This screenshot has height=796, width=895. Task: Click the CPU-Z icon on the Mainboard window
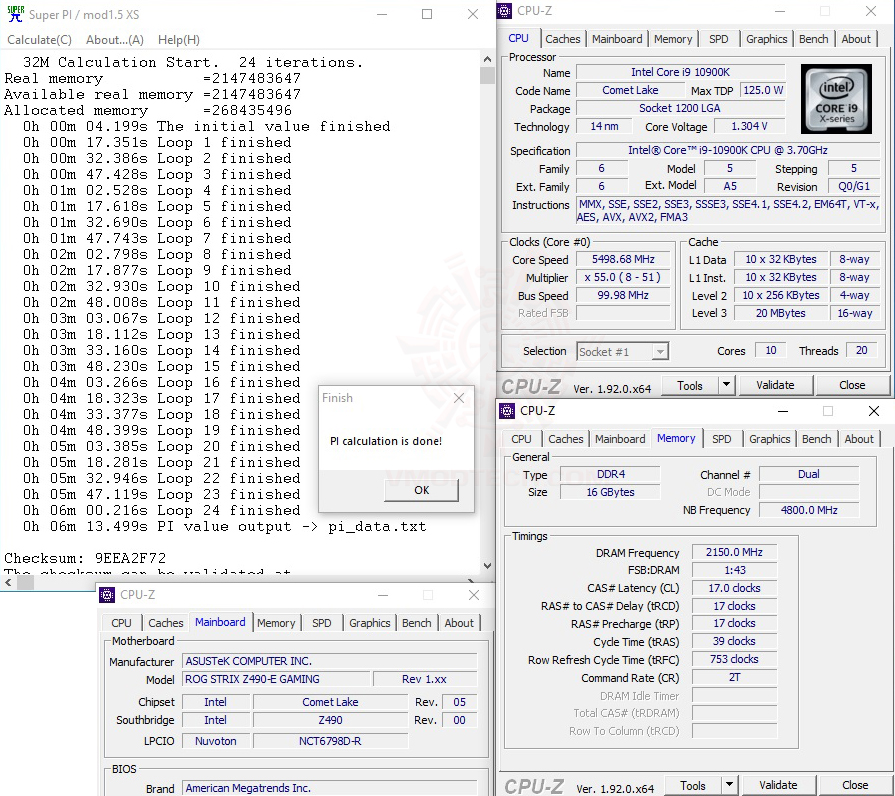tap(106, 594)
